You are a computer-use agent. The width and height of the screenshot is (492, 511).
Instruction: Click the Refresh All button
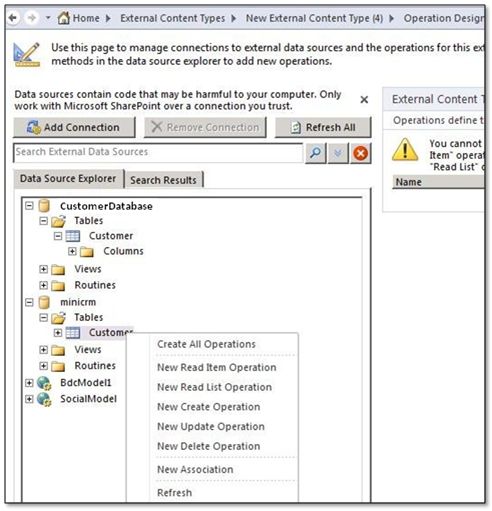323,127
